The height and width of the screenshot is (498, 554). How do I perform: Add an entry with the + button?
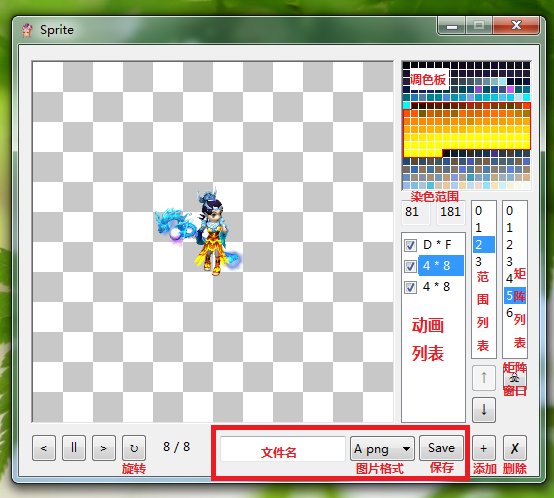pos(484,448)
